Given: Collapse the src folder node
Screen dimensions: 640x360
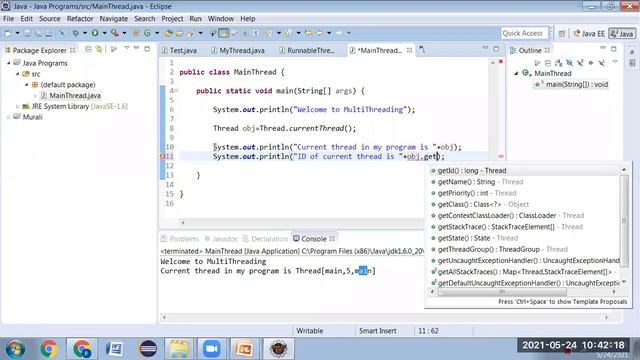Looking at the screenshot, I should [18, 74].
